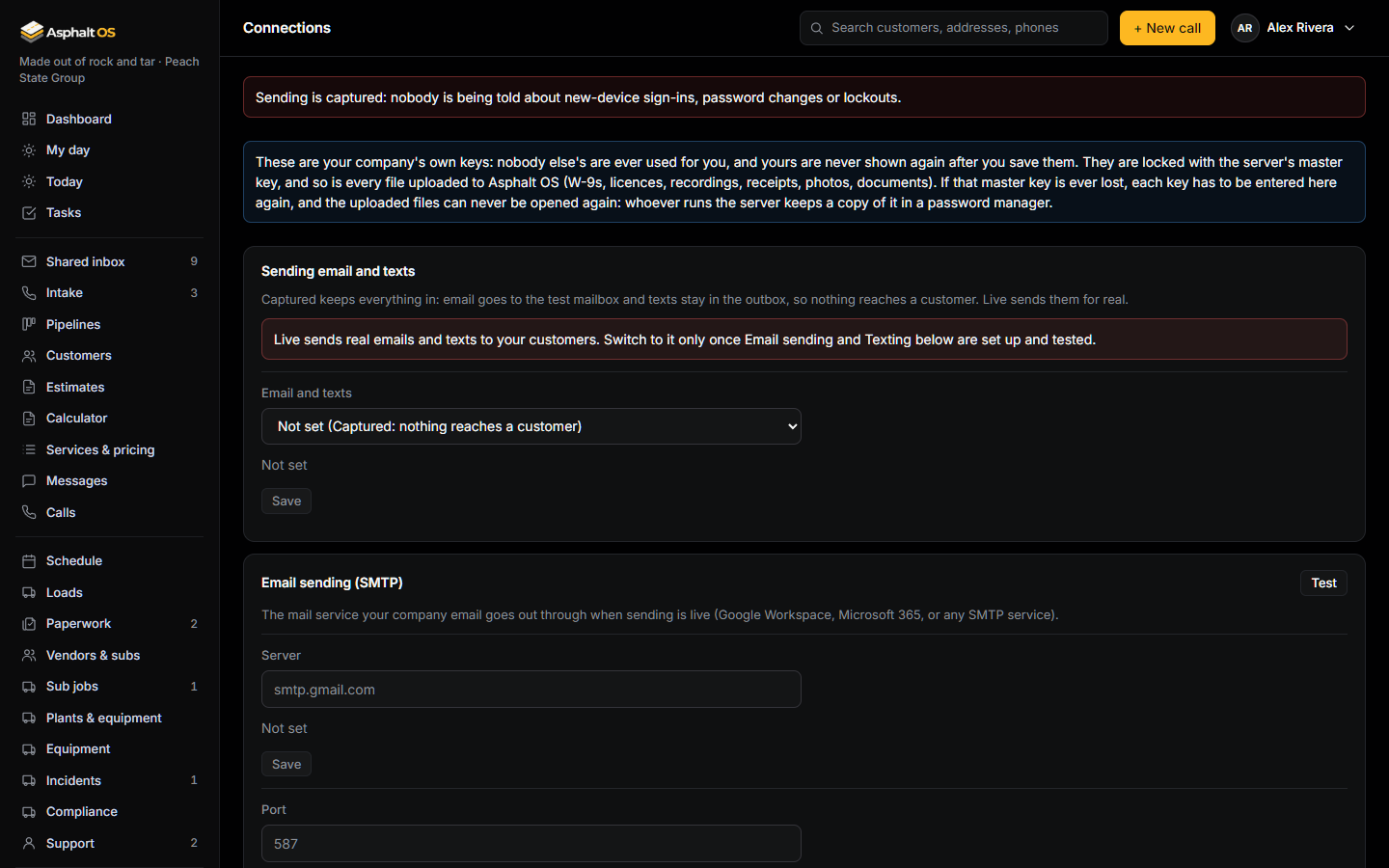Open Plants & equipment in sidebar
Image resolution: width=1389 pixels, height=868 pixels.
point(109,718)
